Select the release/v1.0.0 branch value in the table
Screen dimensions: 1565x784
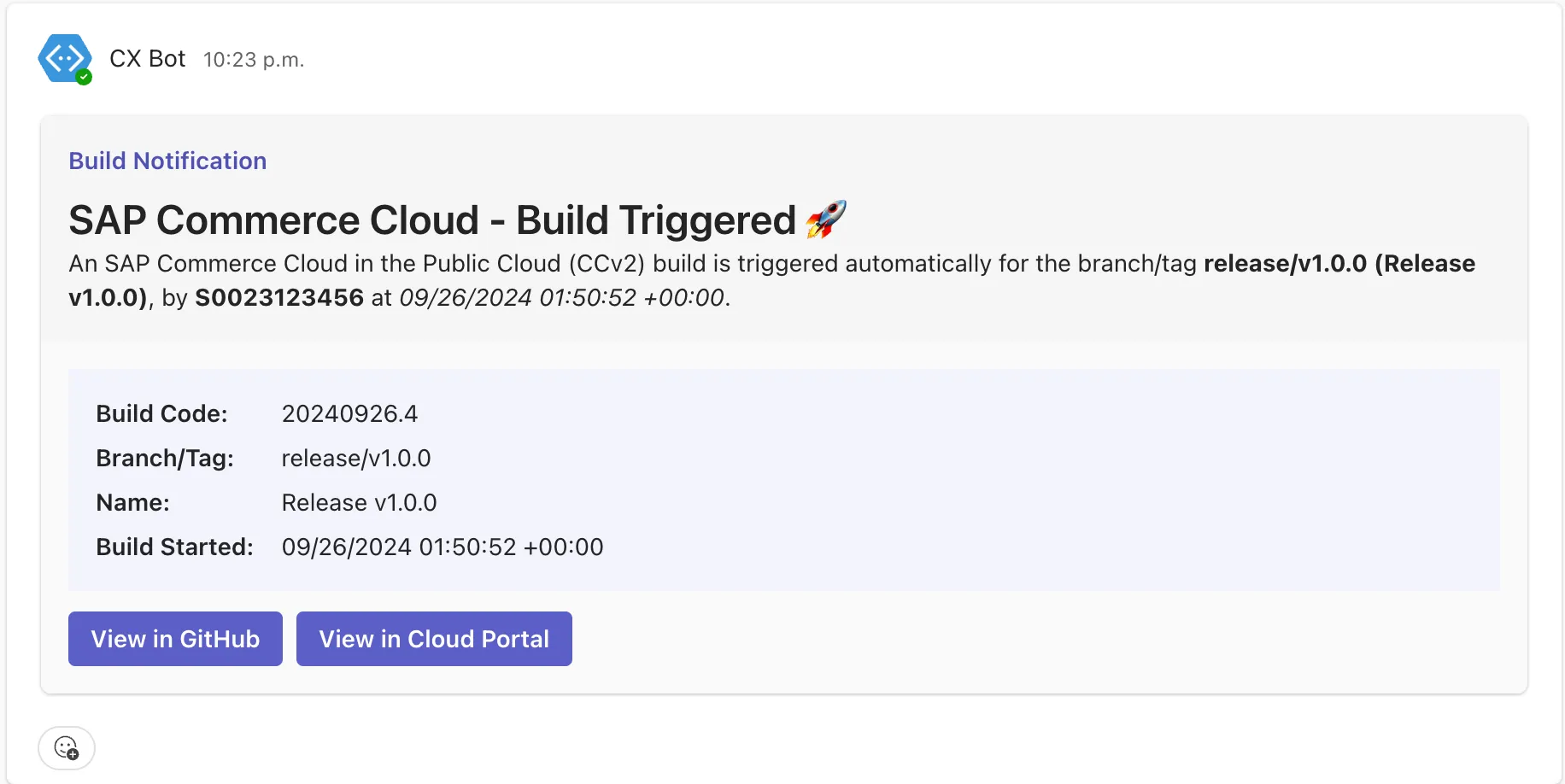click(356, 458)
